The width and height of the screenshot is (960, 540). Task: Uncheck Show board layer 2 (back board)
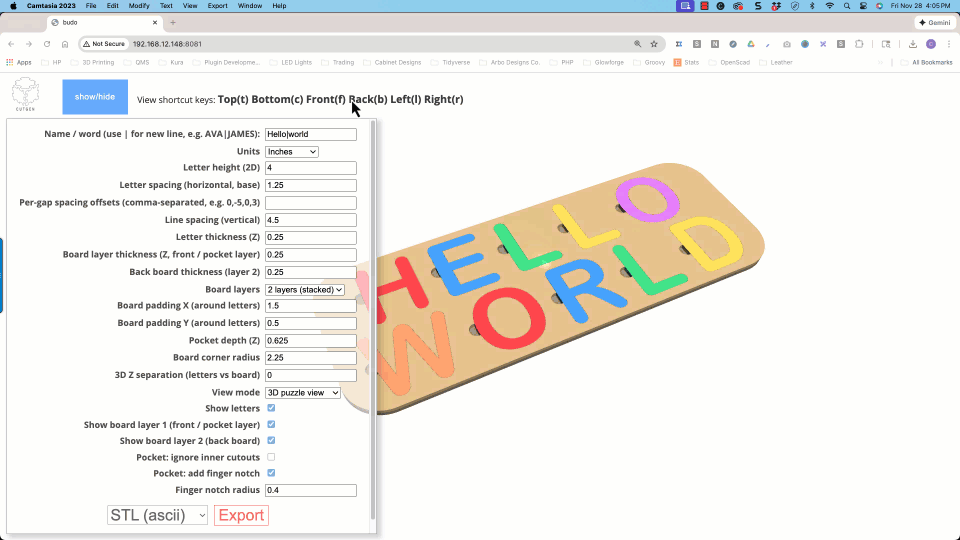coord(271,440)
